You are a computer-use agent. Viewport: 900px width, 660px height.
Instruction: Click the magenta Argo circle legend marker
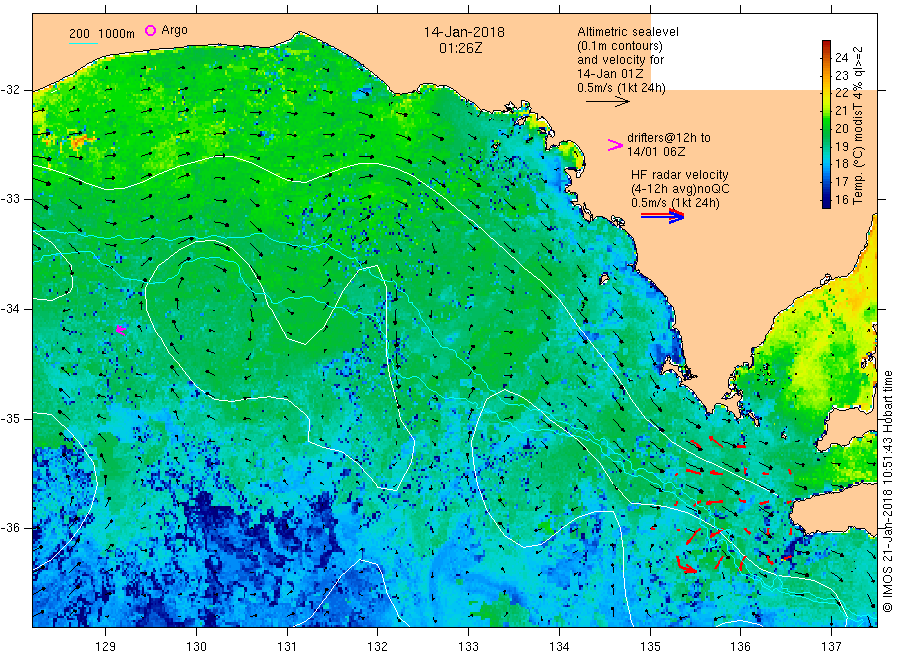tap(150, 30)
